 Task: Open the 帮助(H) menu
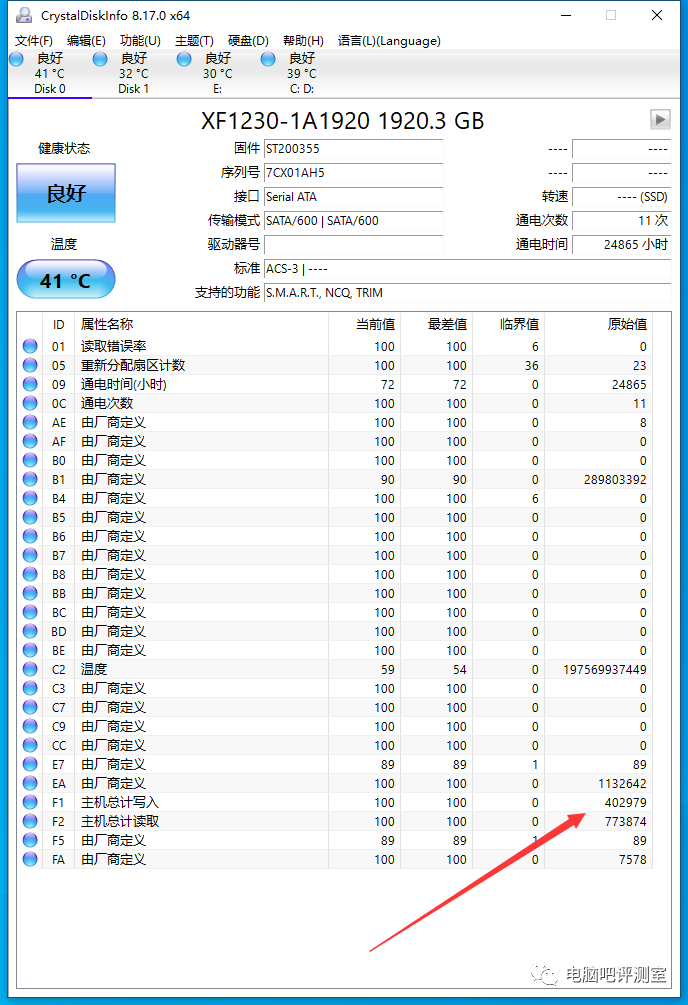[x=303, y=41]
